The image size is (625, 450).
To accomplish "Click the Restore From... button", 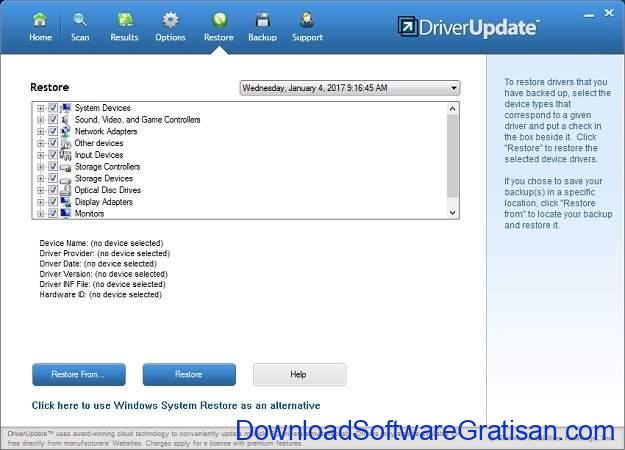I will (79, 374).
